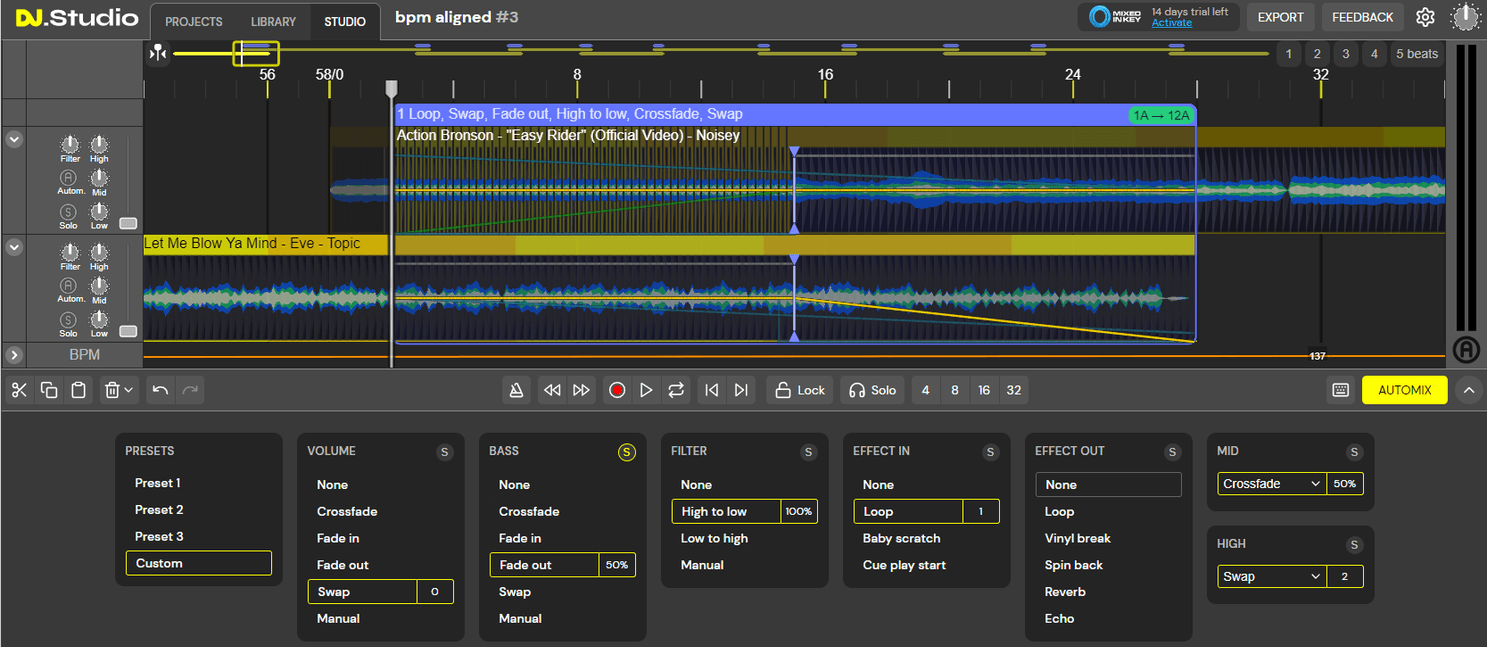
Task: Switch to the PROJECTS tab
Action: [194, 21]
